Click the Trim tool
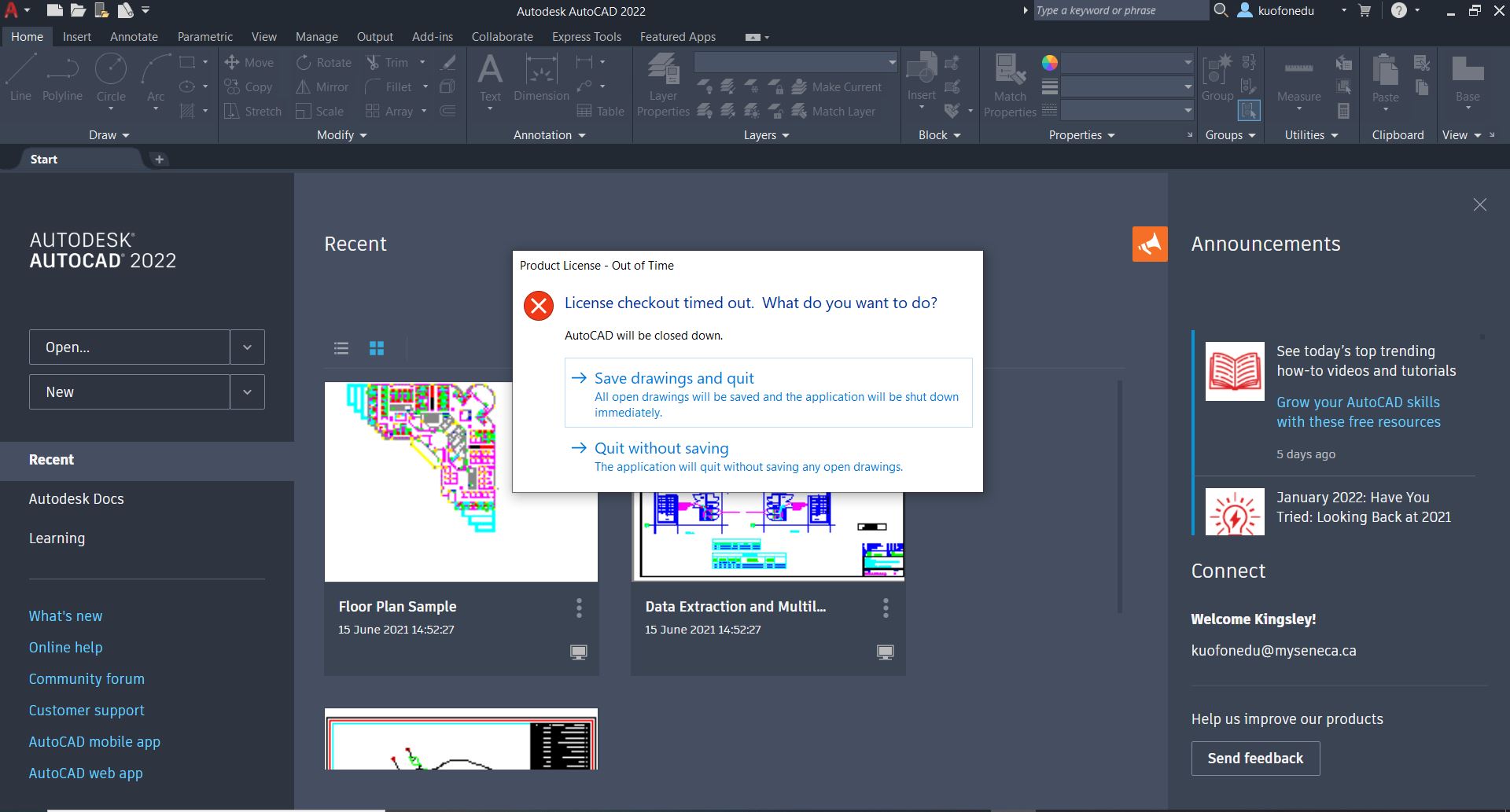The width and height of the screenshot is (1510, 812). (387, 62)
